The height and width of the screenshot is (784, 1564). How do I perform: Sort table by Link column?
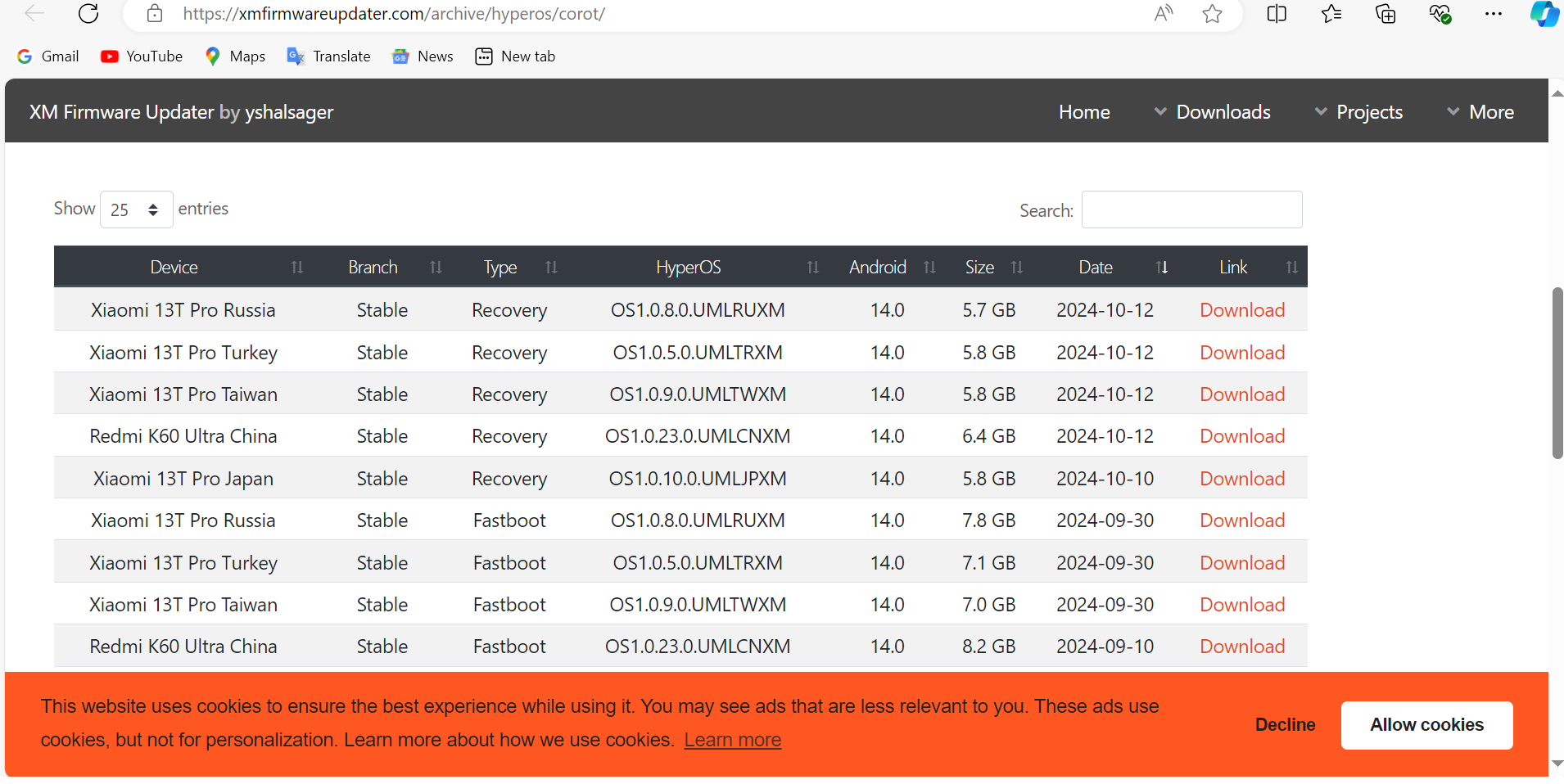pos(1243,267)
